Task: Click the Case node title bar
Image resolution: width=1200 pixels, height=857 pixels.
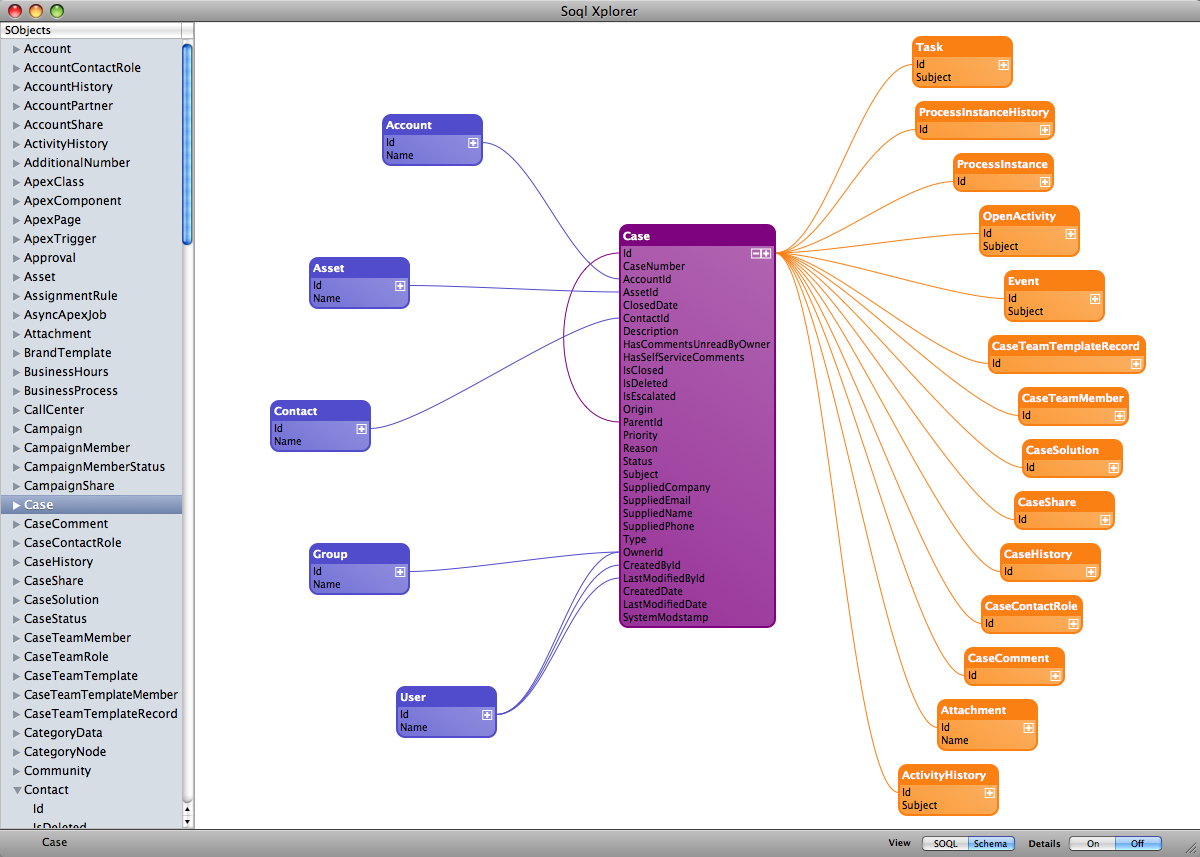Action: pyautogui.click(x=697, y=236)
